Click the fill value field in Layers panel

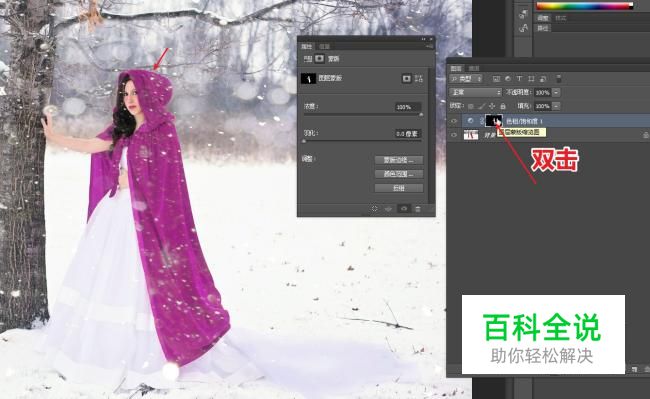(542, 106)
